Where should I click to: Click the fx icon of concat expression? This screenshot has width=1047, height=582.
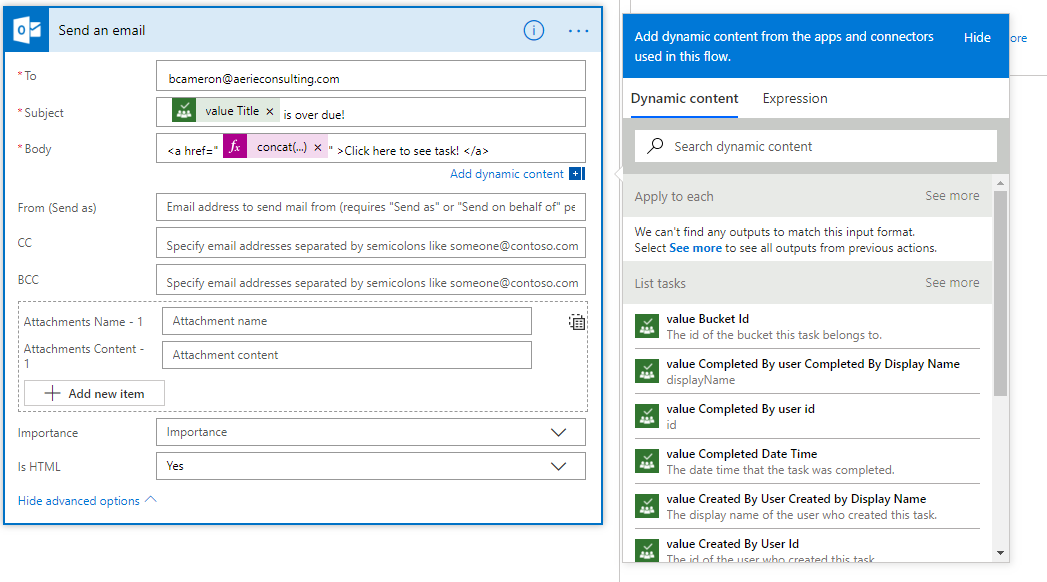click(x=235, y=146)
